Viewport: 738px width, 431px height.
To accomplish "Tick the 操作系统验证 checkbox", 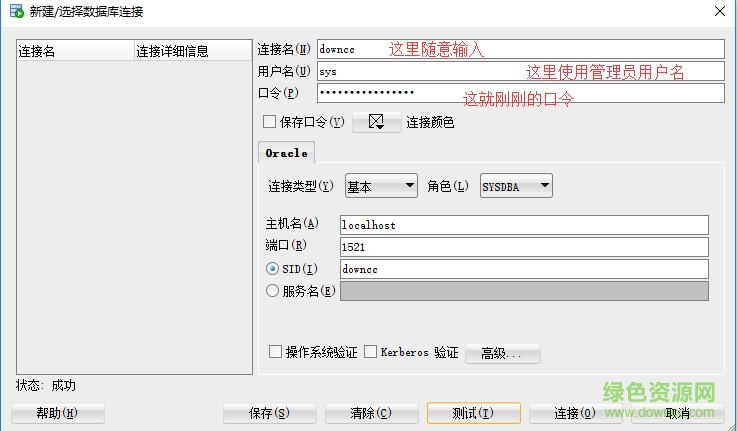I will tap(275, 351).
